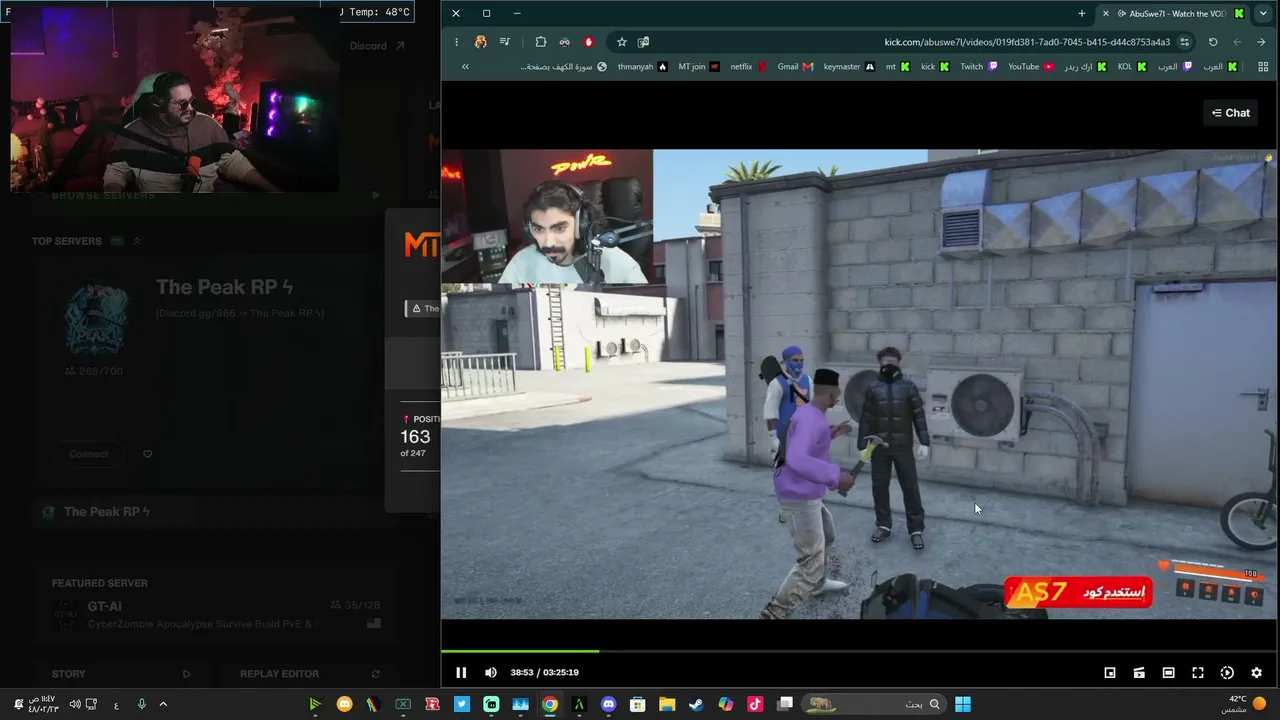Mute the video player volume
Viewport: 1280px width, 720px height.
coord(490,673)
